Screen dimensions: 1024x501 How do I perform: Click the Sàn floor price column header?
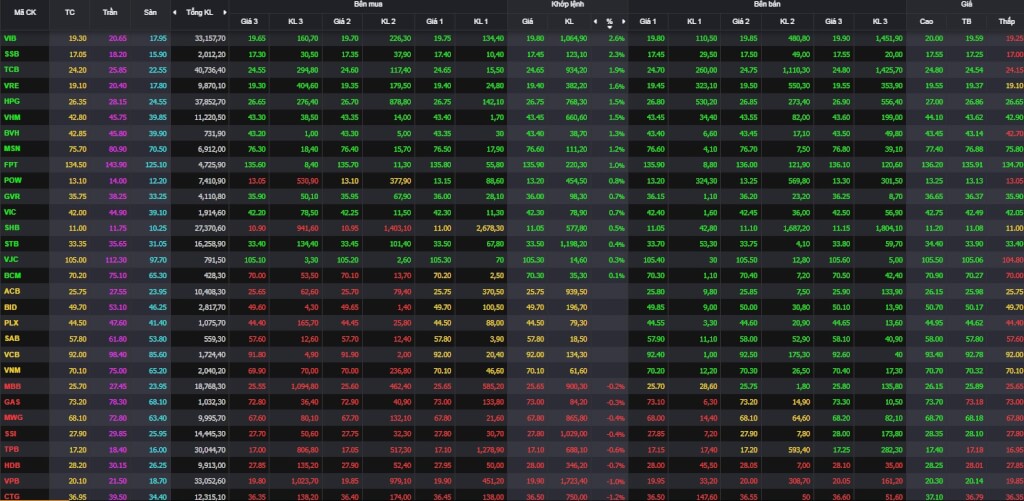pyautogui.click(x=150, y=12)
